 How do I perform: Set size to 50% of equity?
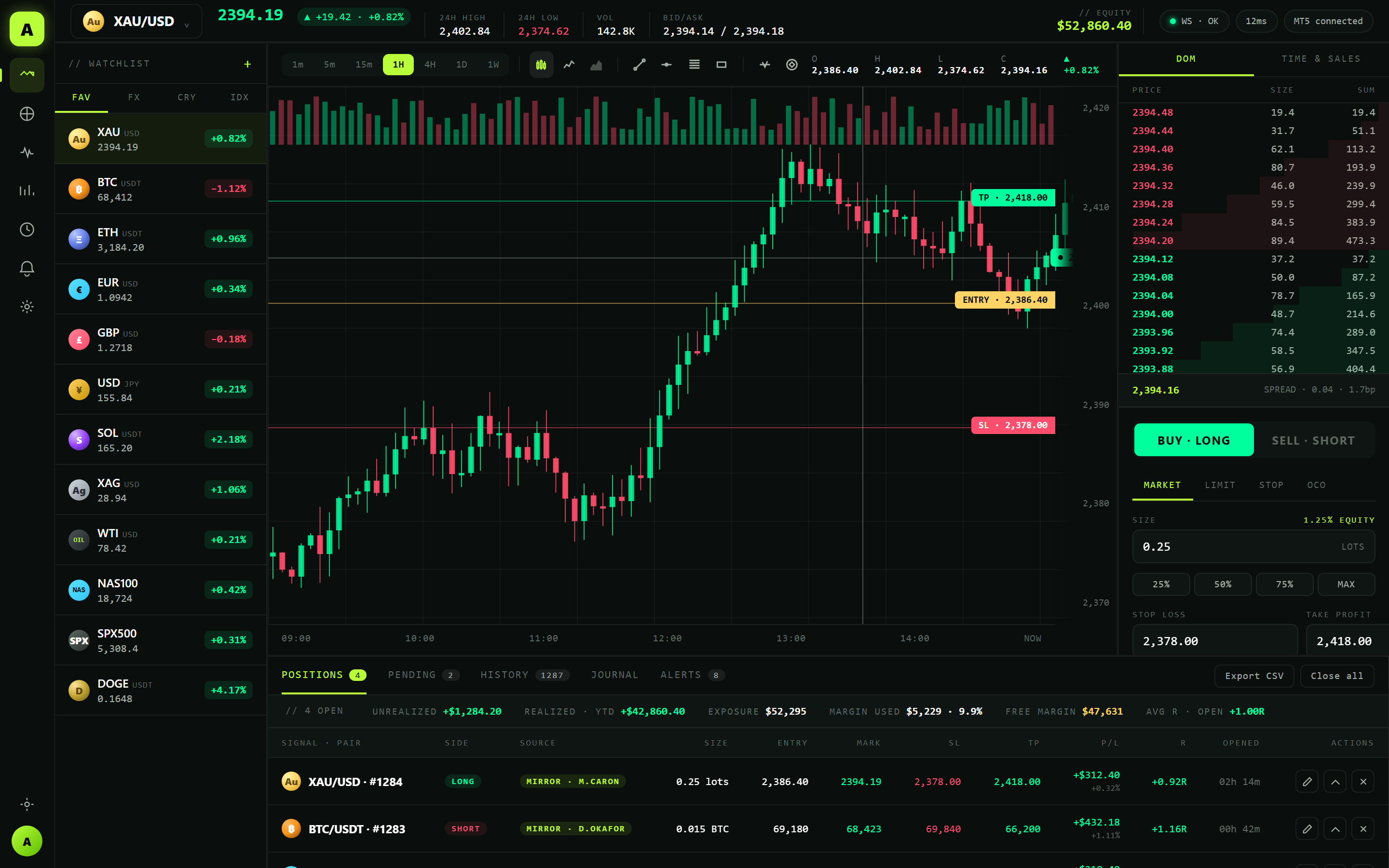coord(1223,584)
